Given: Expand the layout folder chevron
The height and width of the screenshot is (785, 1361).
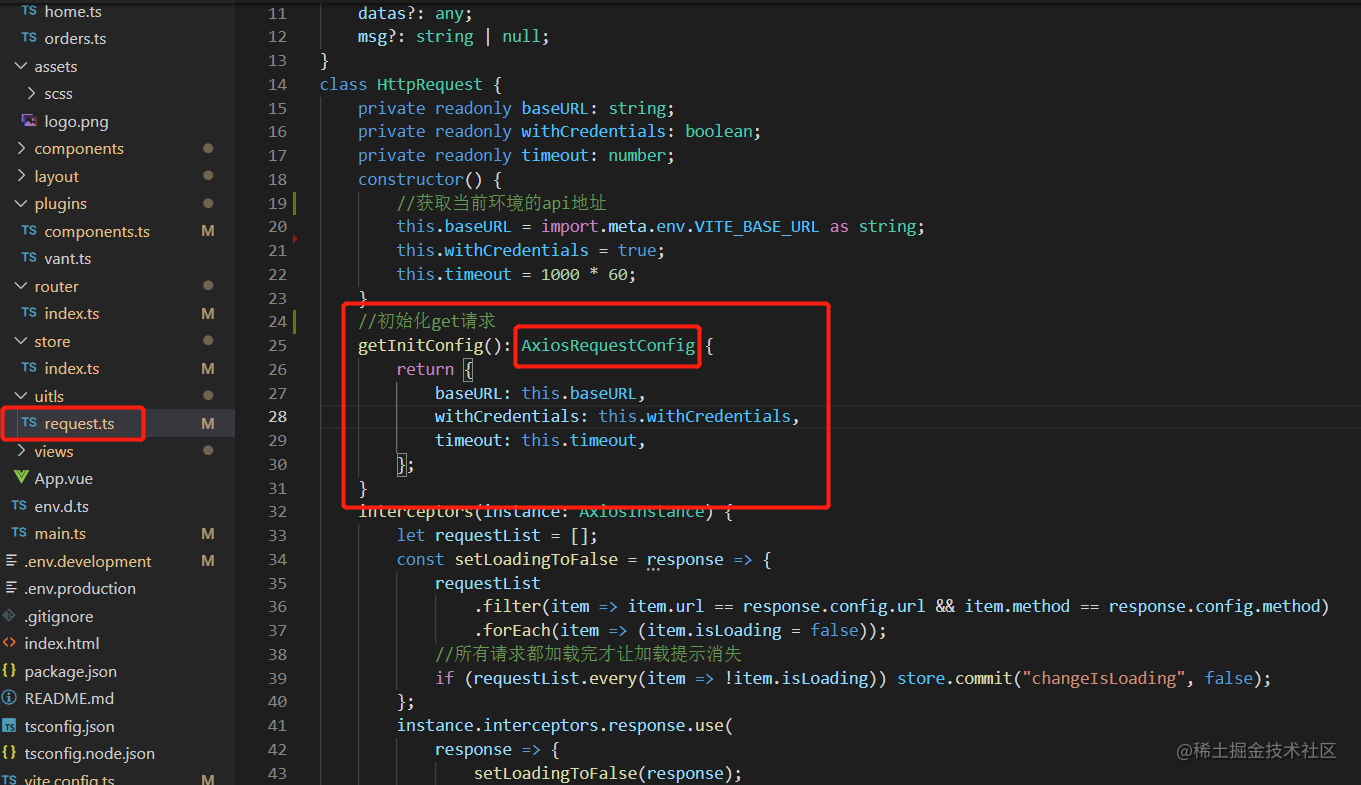Looking at the screenshot, I should [x=22, y=176].
